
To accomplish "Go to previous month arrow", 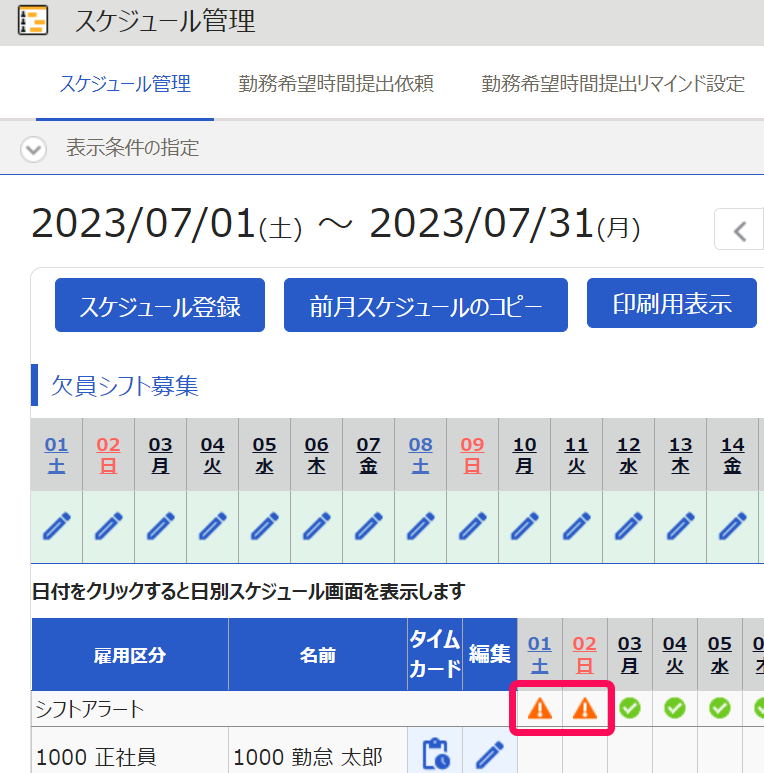I will pos(739,231).
